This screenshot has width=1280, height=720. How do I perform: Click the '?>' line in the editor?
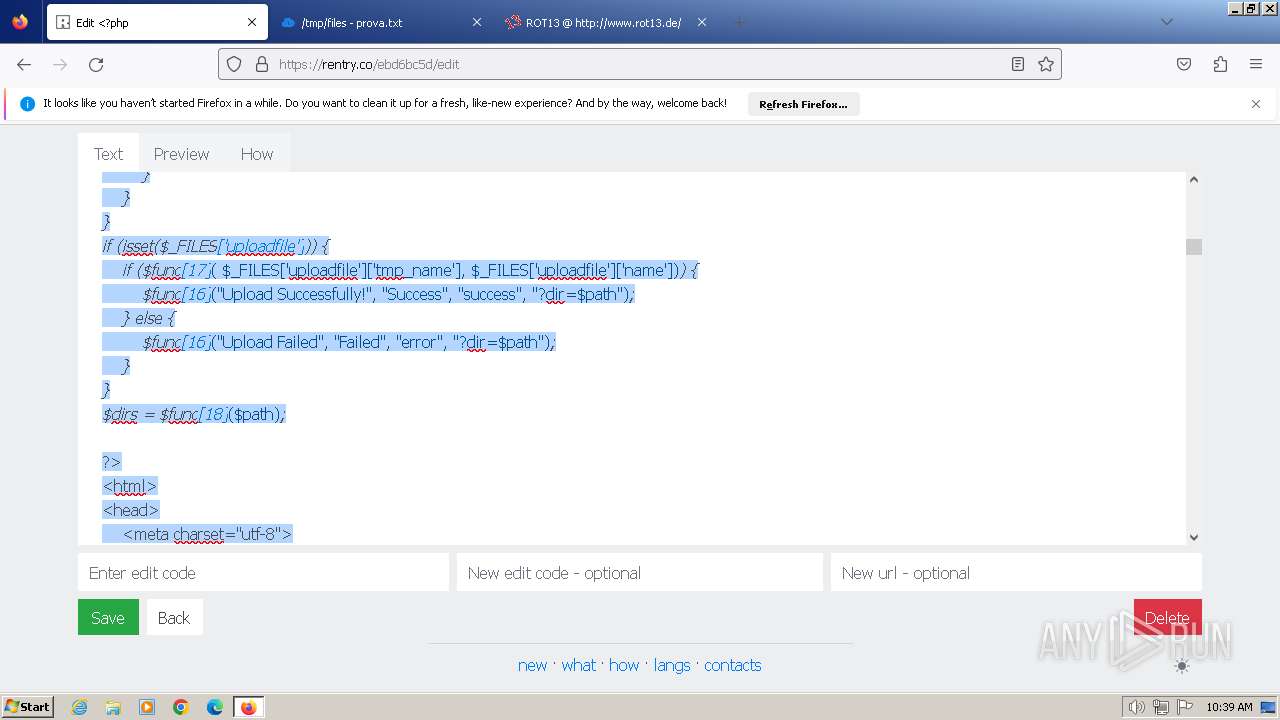[x=111, y=462]
